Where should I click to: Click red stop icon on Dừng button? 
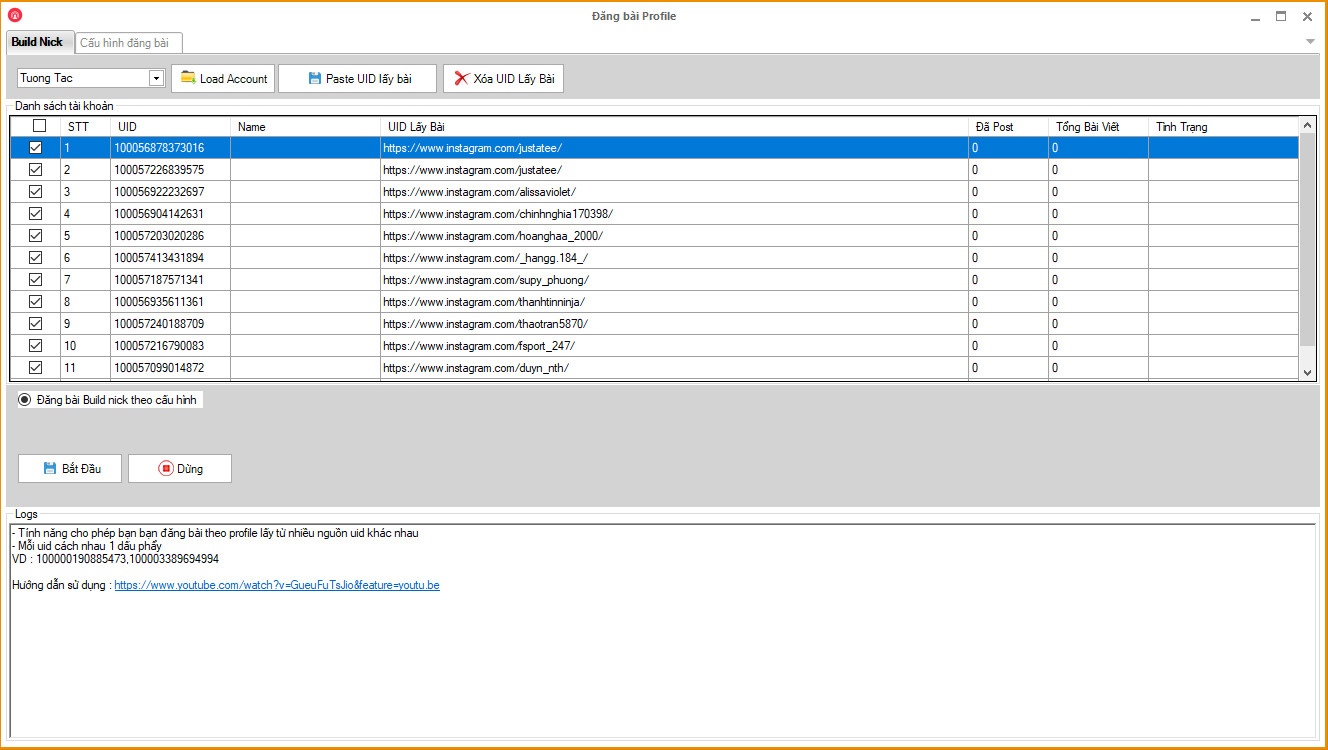(166, 468)
